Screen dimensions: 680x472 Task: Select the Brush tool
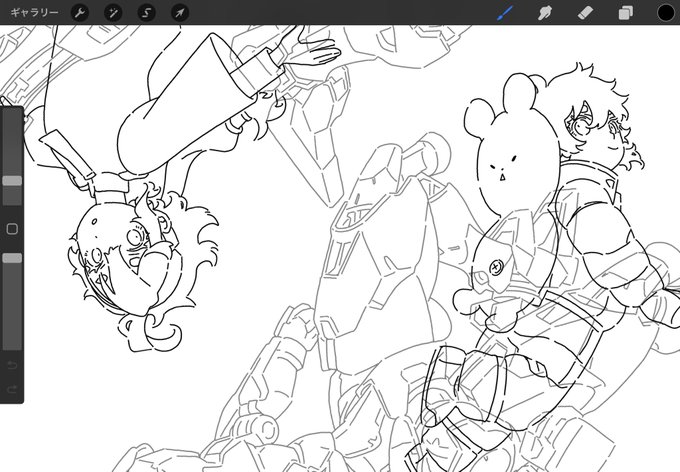click(x=504, y=13)
